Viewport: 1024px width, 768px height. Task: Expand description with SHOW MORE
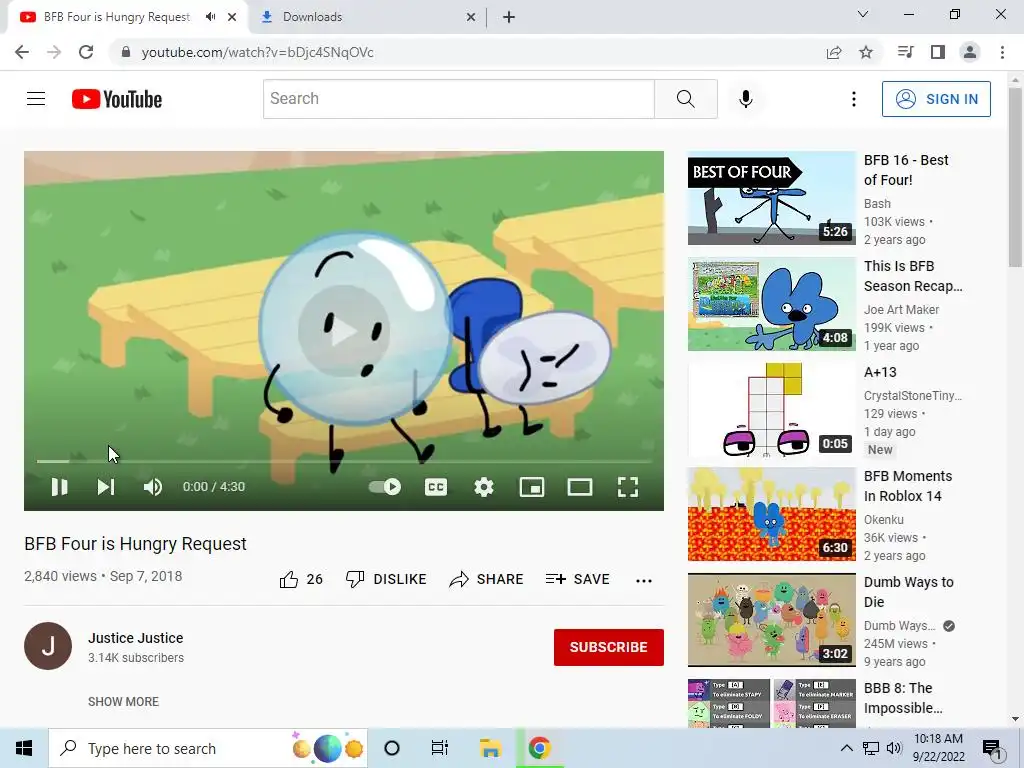123,701
